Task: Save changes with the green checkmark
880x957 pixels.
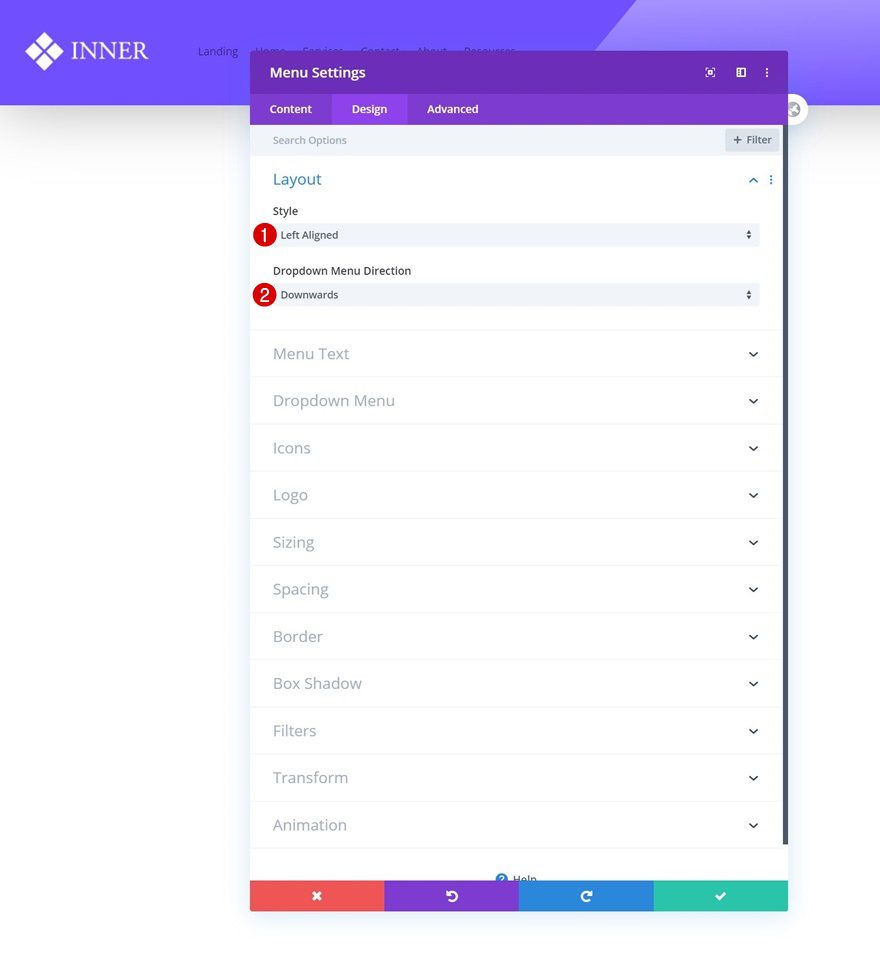Action: click(x=721, y=896)
